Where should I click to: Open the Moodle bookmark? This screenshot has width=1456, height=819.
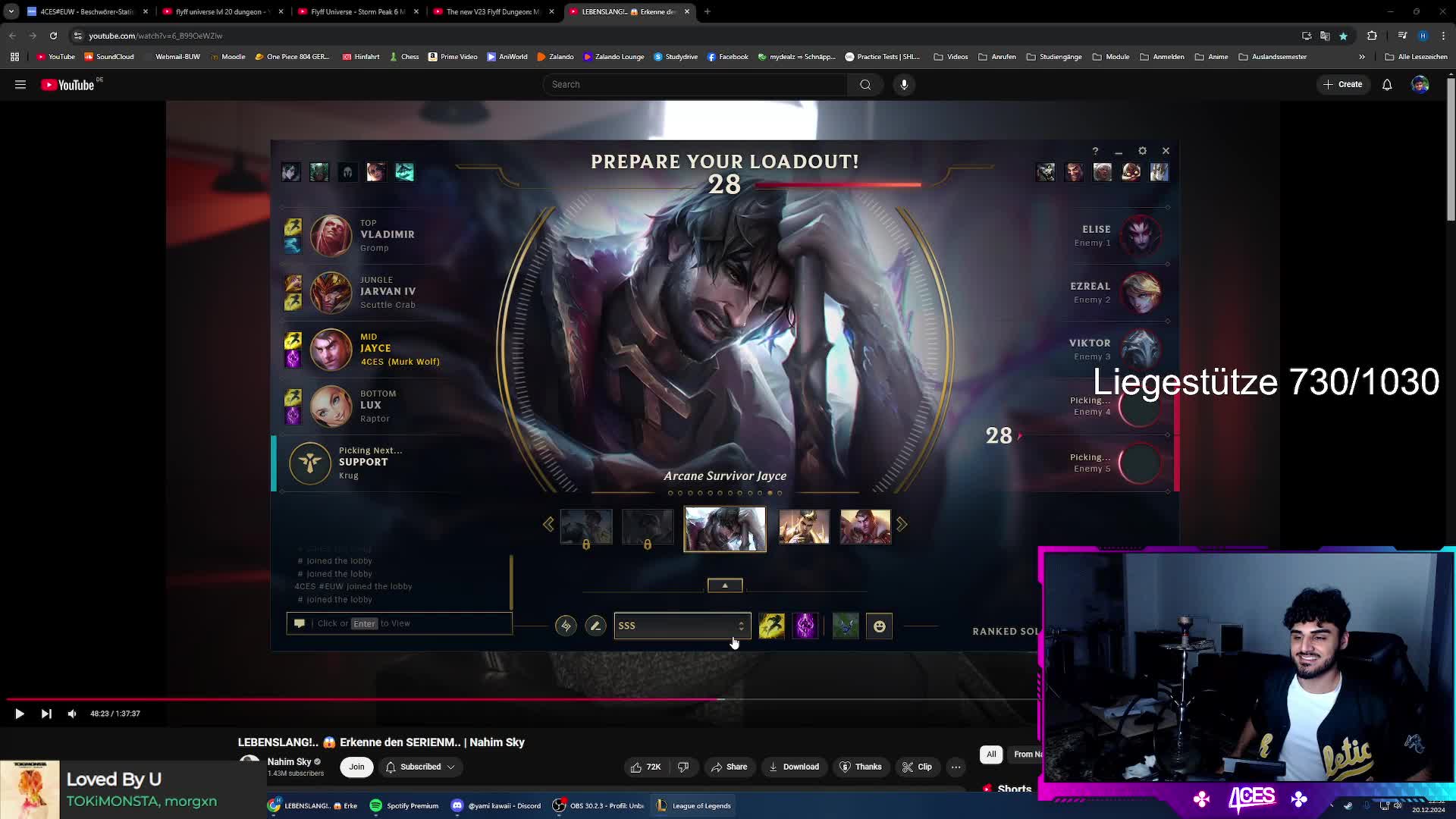coord(227,57)
